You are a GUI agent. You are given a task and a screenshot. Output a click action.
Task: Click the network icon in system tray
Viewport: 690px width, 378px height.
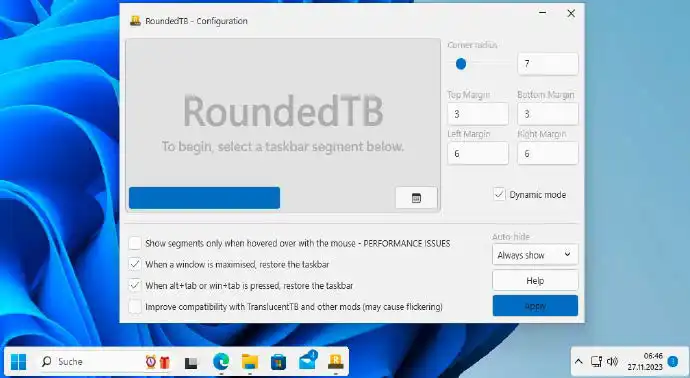(x=596, y=362)
